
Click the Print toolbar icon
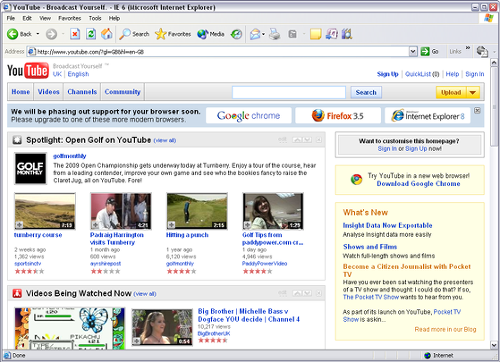click(x=275, y=34)
